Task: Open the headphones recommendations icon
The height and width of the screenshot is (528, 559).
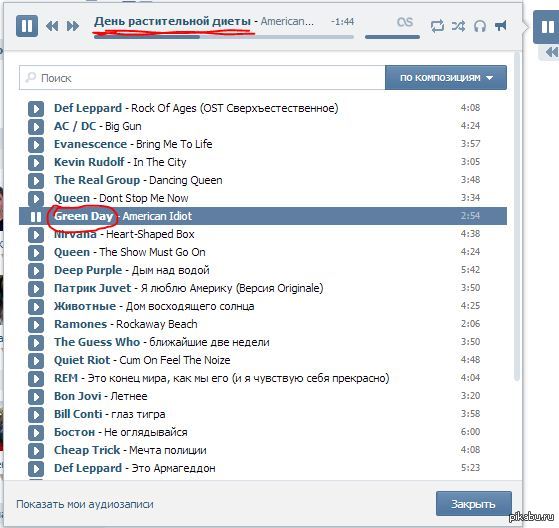Action: click(480, 26)
